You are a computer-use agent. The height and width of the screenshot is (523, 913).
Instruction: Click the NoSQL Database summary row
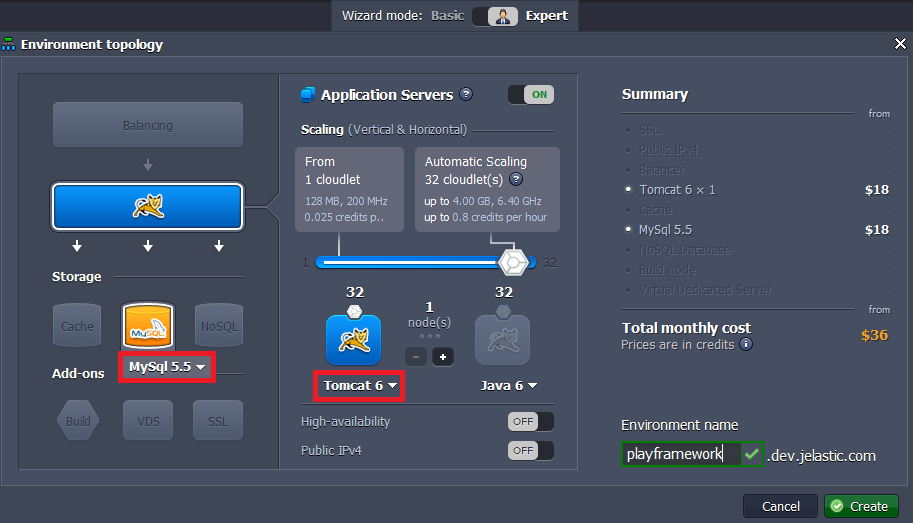(756, 250)
